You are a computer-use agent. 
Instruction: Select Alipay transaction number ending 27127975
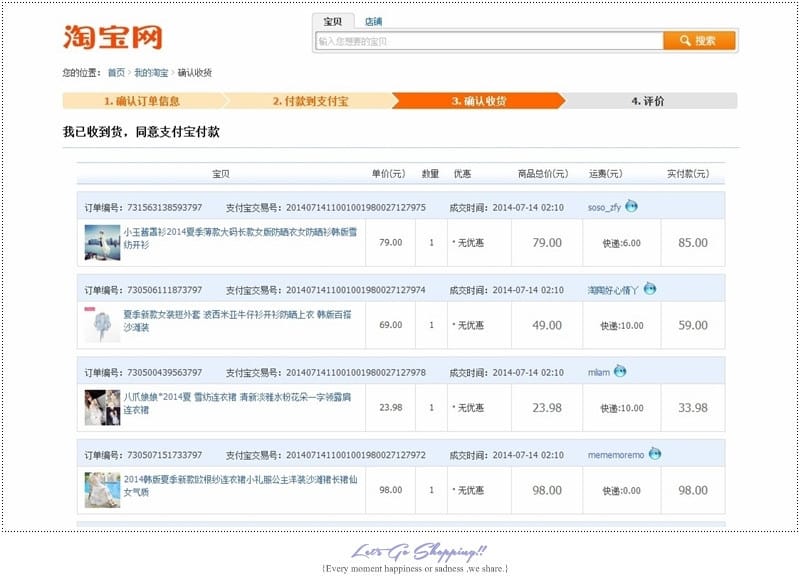coord(356,208)
